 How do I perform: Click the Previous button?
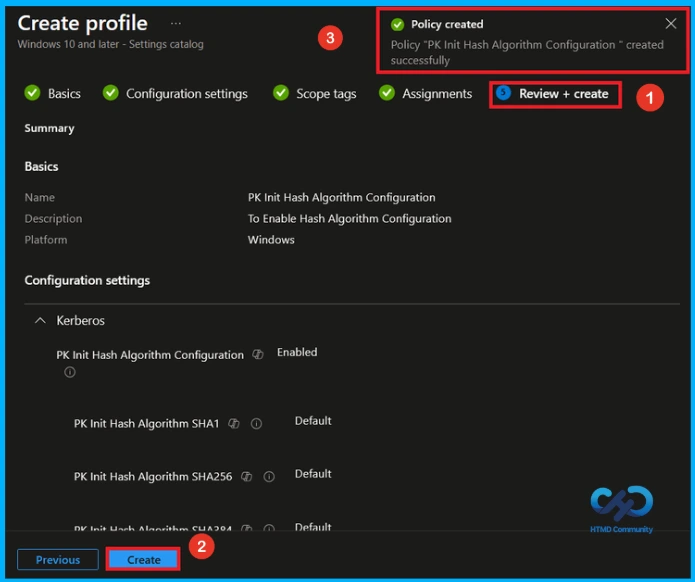coord(58,559)
